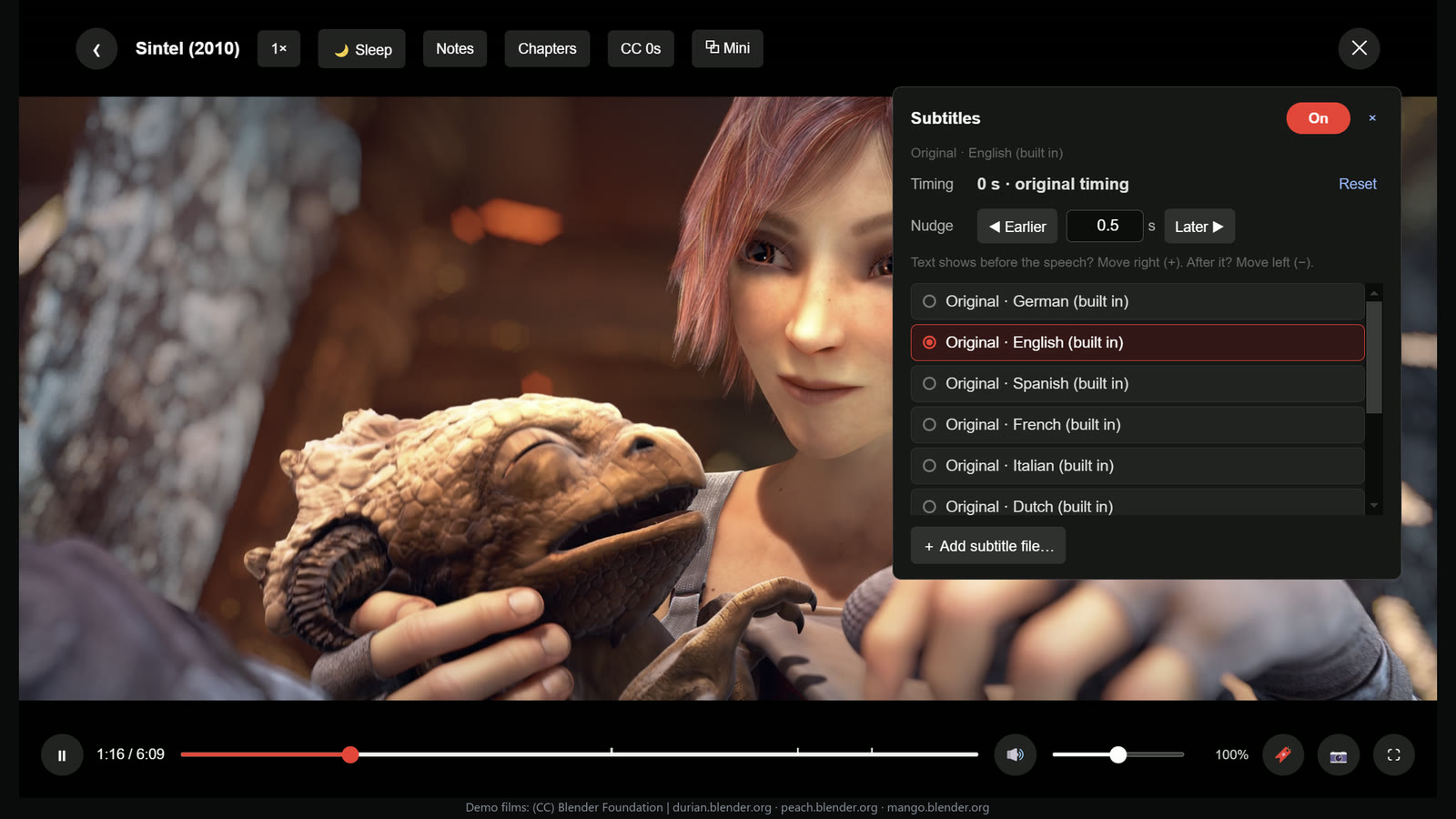
Task: Go back using the left chevron button
Action: [x=96, y=48]
